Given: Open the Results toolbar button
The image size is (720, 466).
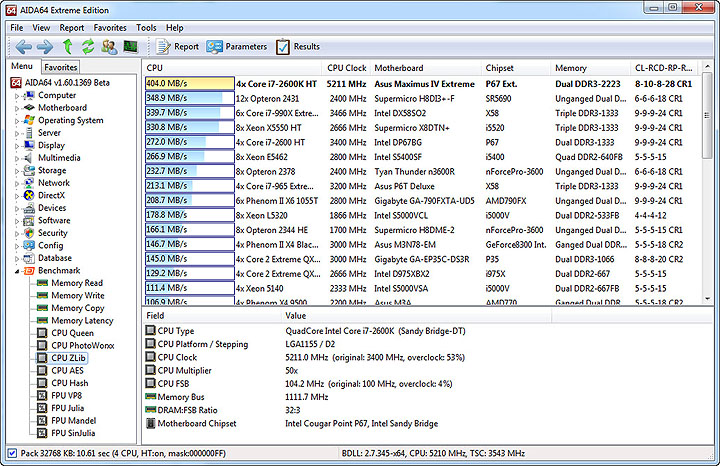Looking at the screenshot, I should pos(298,46).
